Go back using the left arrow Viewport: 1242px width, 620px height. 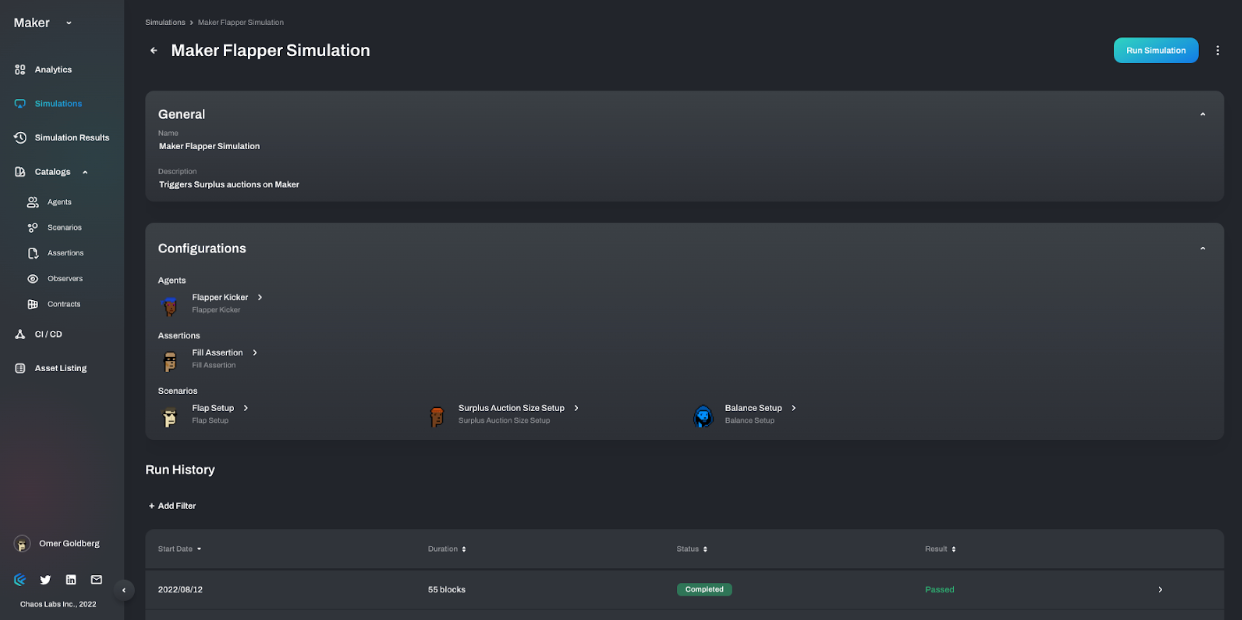tap(153, 50)
